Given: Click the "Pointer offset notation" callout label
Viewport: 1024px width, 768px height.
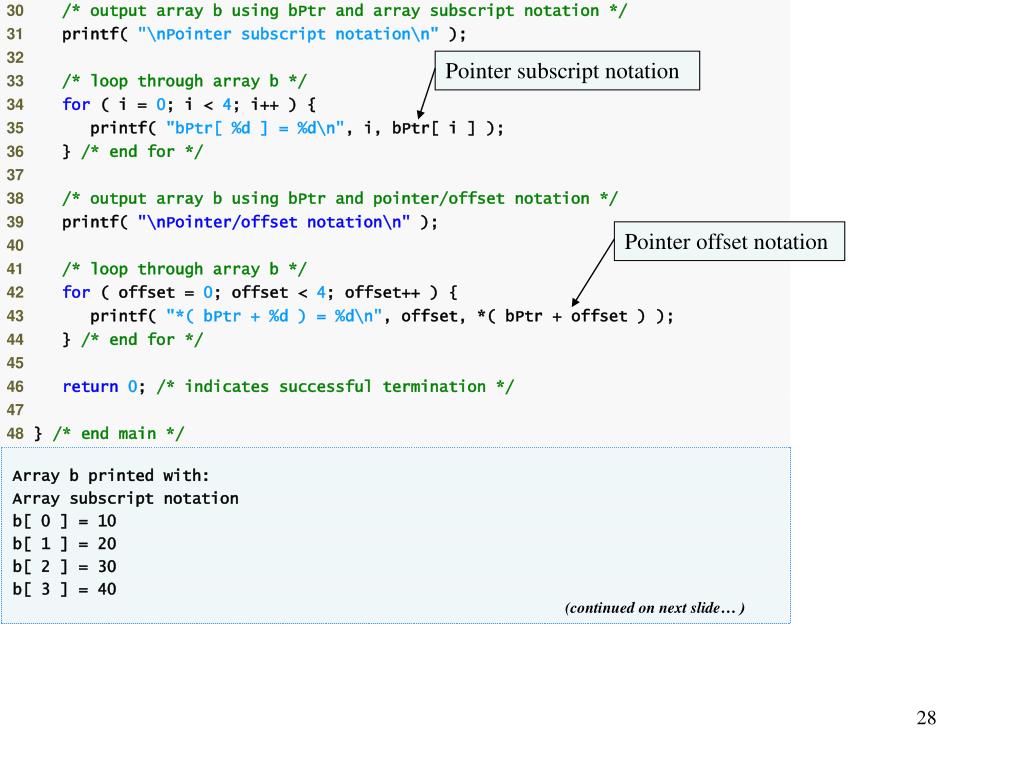Looking at the screenshot, I should [x=729, y=242].
